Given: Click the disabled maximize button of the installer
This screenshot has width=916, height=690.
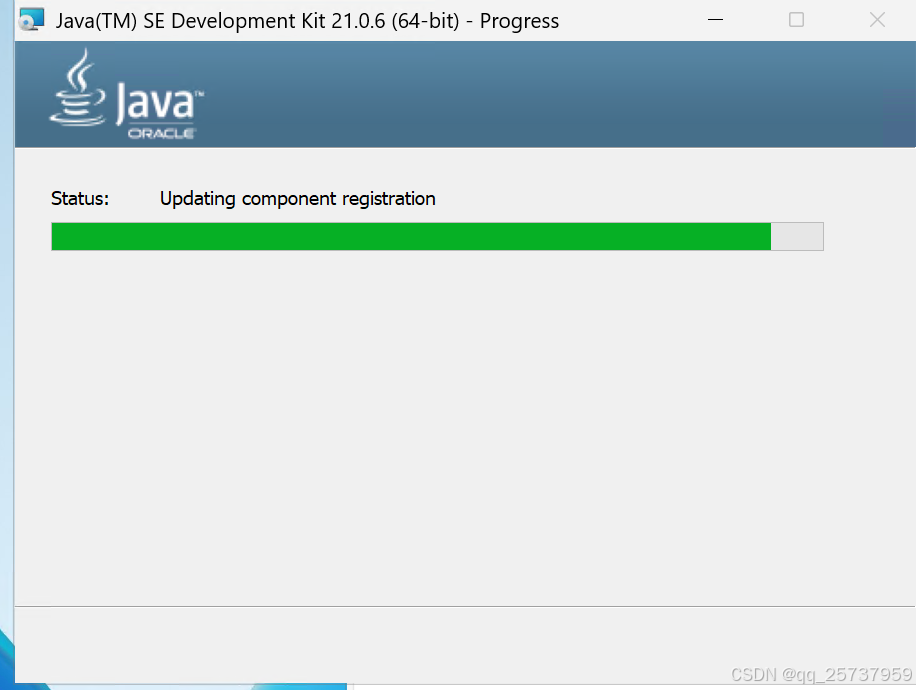Looking at the screenshot, I should click(796, 20).
